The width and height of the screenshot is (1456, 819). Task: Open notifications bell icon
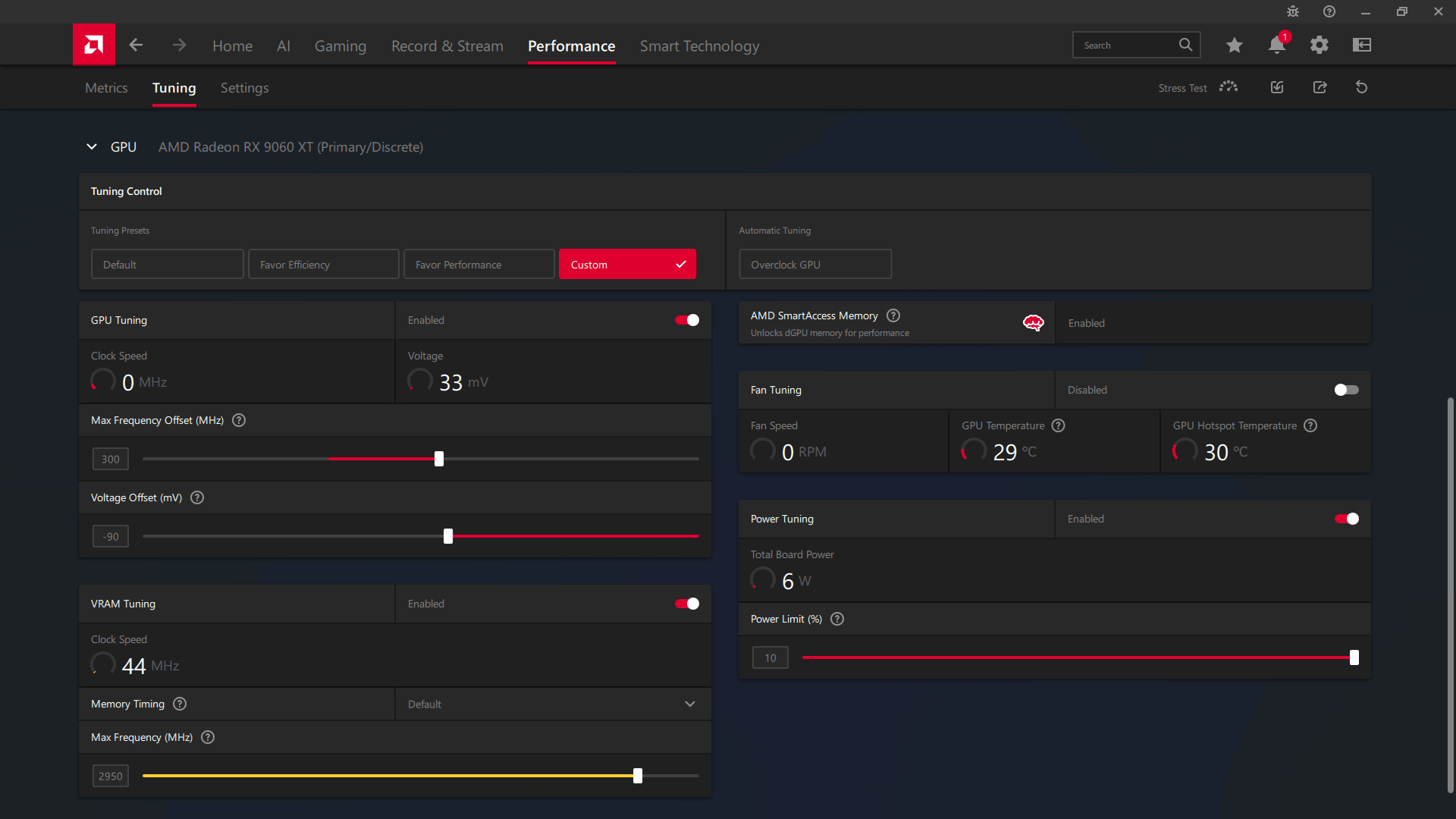[x=1277, y=45]
